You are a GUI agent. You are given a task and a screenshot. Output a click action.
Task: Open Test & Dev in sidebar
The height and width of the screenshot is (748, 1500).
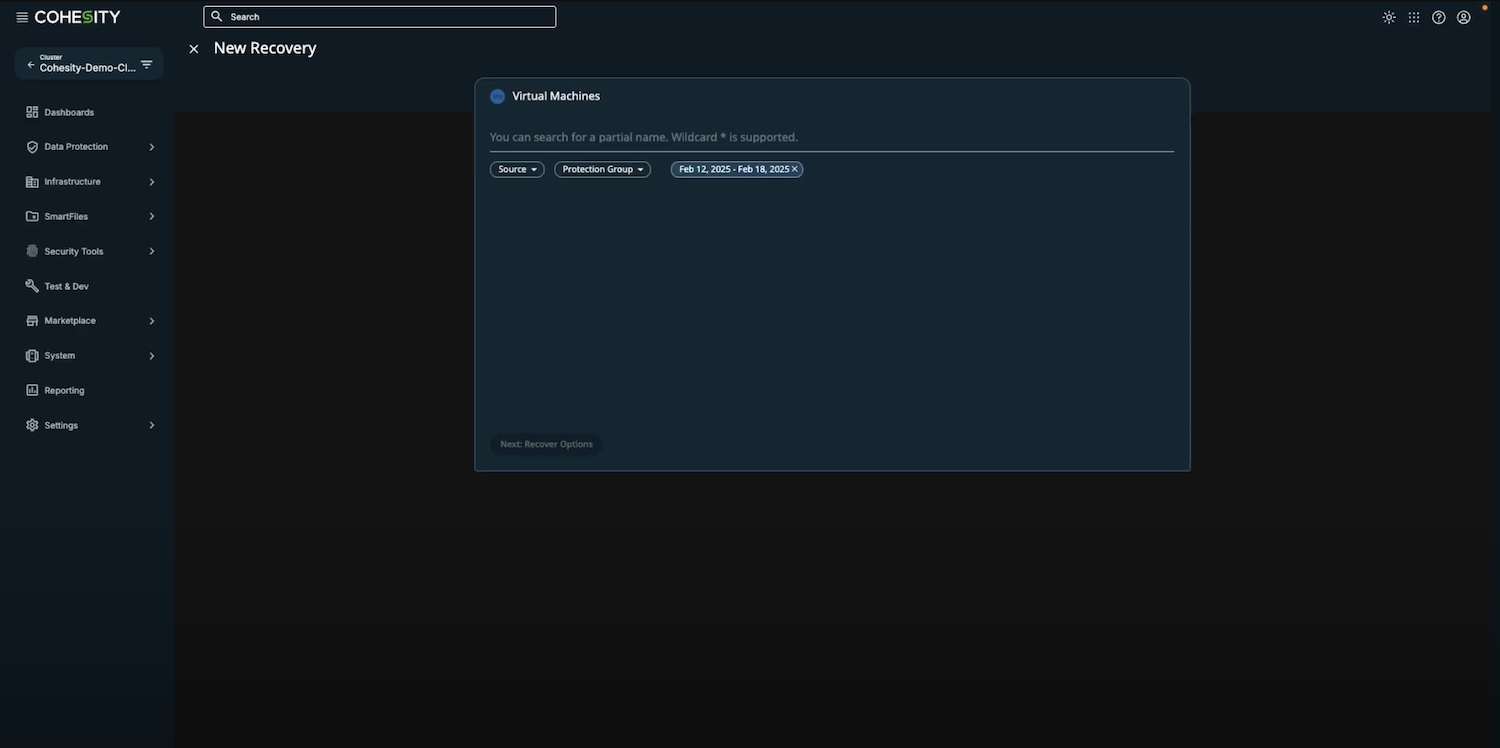coord(66,287)
